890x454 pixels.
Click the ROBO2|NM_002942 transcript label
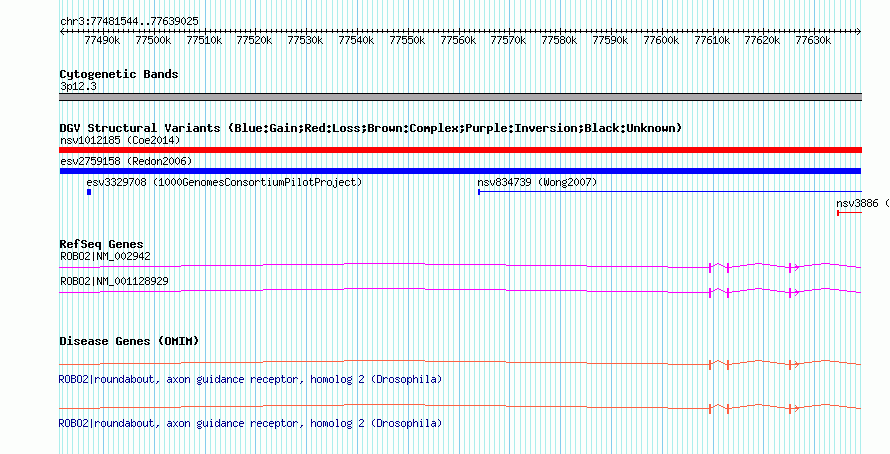[106, 257]
